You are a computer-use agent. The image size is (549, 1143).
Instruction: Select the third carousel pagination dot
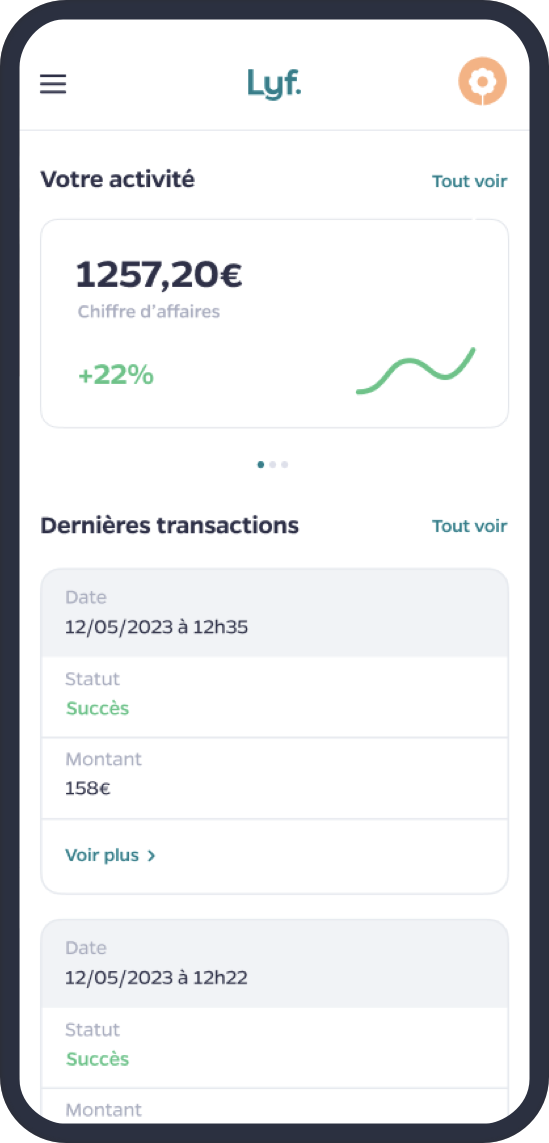click(x=284, y=464)
